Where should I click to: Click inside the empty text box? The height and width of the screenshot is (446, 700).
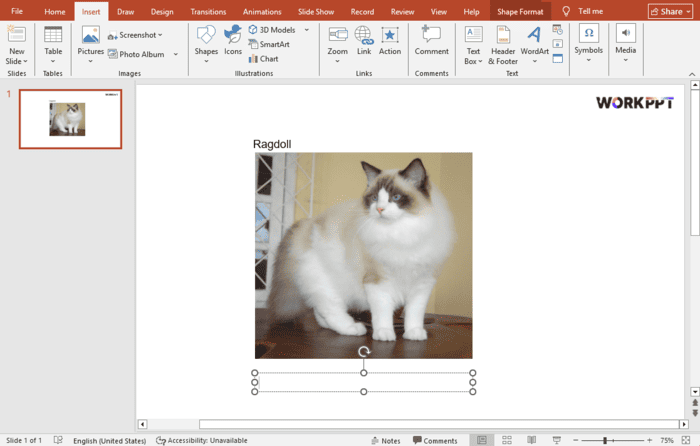point(363,382)
